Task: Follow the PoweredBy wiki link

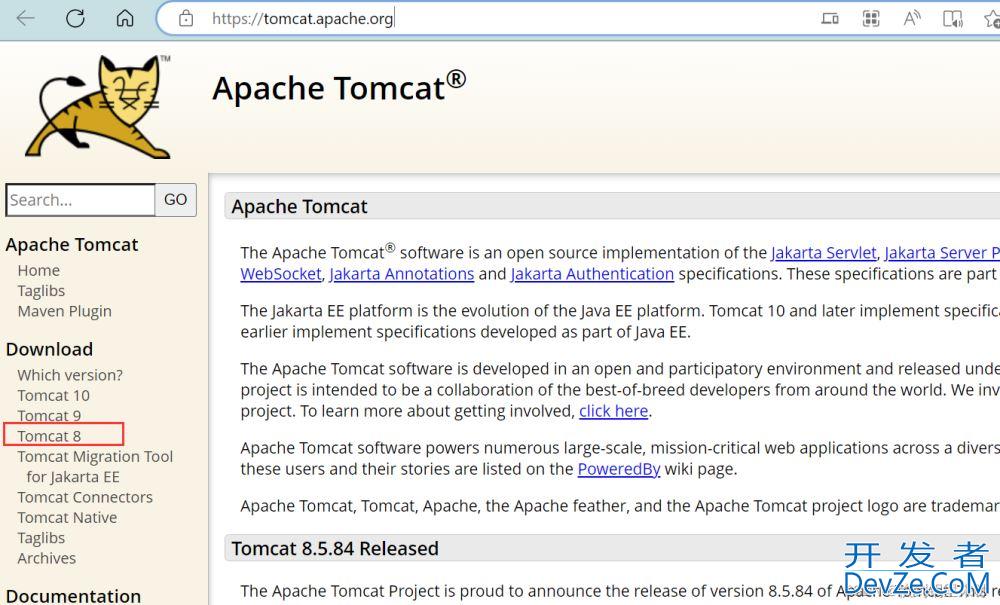Action: 619,469
